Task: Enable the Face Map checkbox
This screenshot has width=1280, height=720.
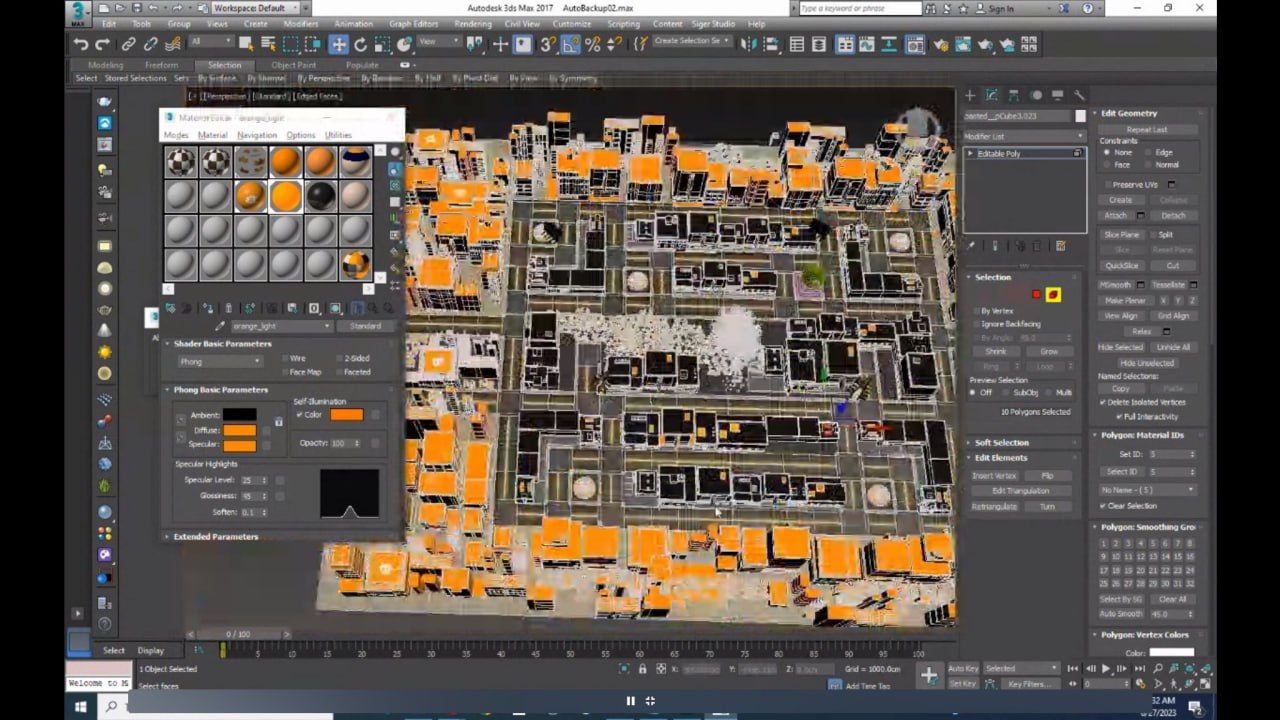Action: 286,372
